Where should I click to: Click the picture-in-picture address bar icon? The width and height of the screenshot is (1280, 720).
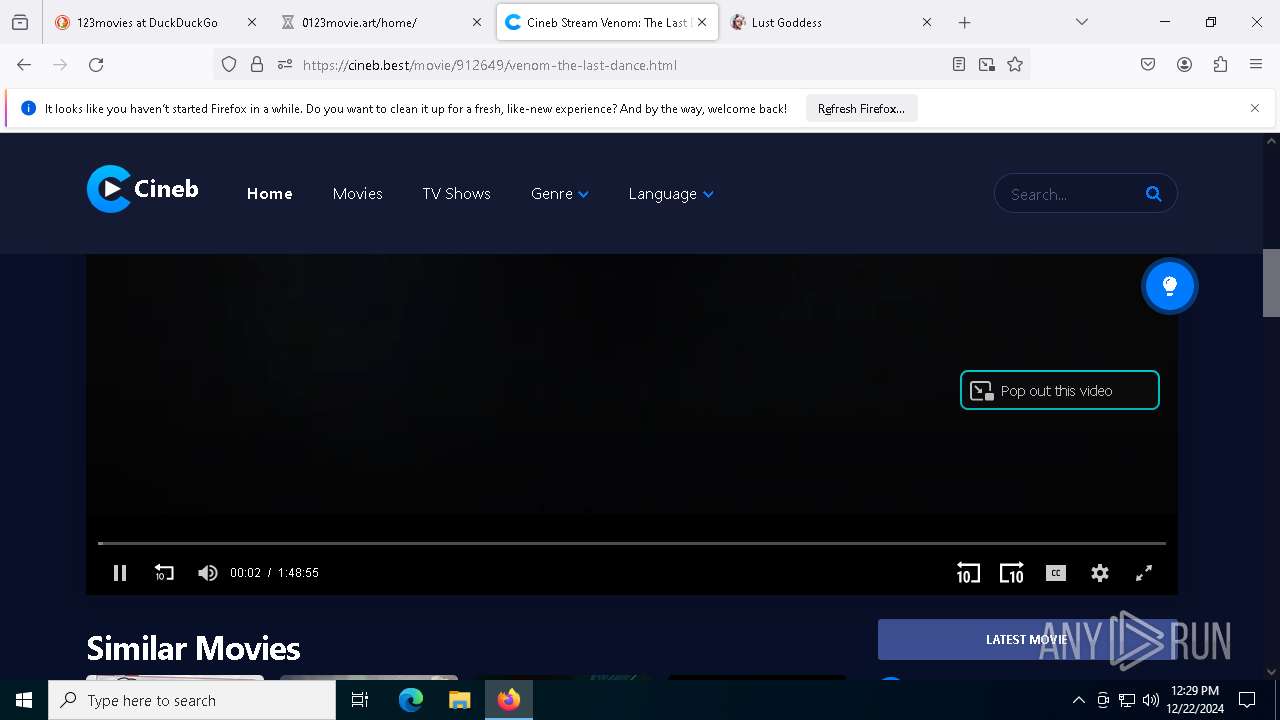987,65
